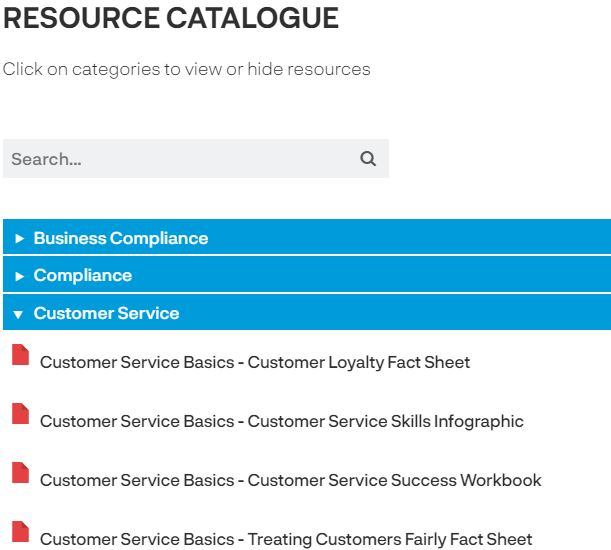Click the red file icon beside Customer Service Skills Infographic
This screenshot has height=550, width=611.
tap(20, 413)
